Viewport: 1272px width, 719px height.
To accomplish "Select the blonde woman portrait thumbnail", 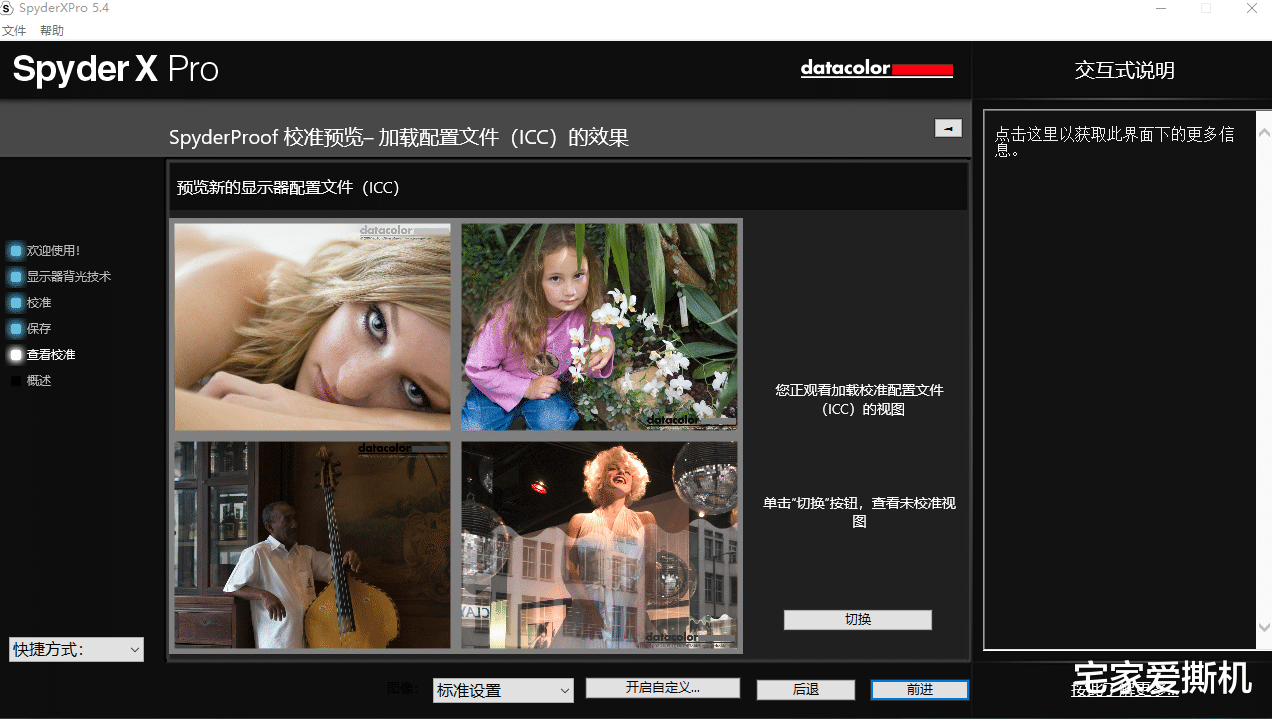I will pyautogui.click(x=313, y=327).
